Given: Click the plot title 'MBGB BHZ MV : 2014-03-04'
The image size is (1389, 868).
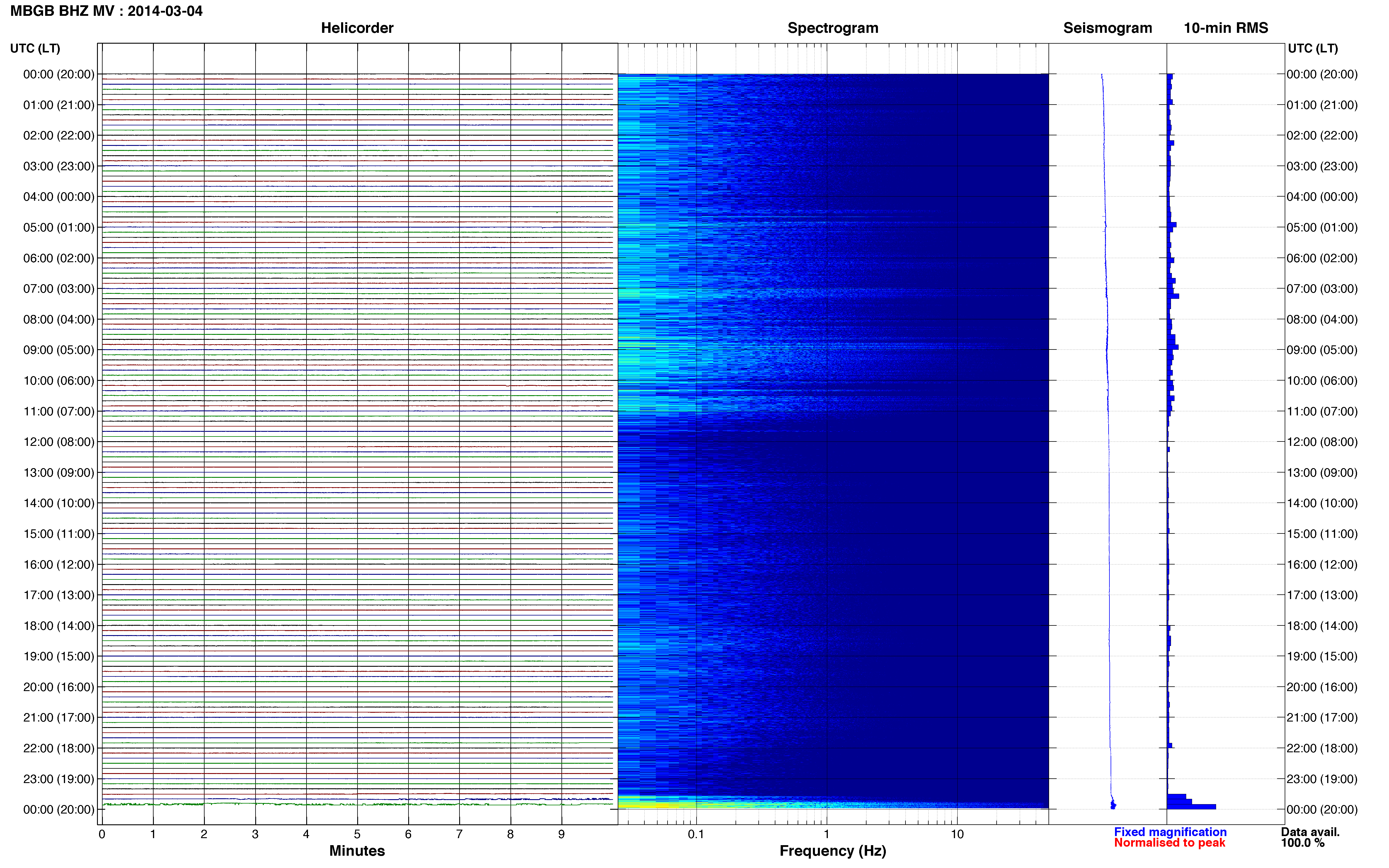Looking at the screenshot, I should pyautogui.click(x=106, y=11).
